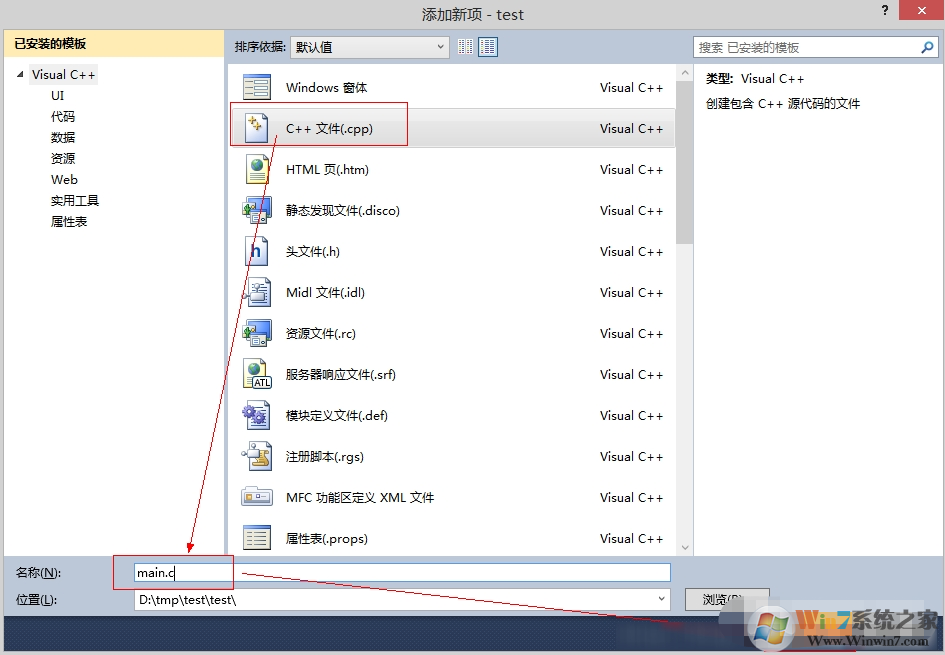The width and height of the screenshot is (945, 655).
Task: Click the "MFC 功能区定义 XML 文件" name
Action: (360, 497)
